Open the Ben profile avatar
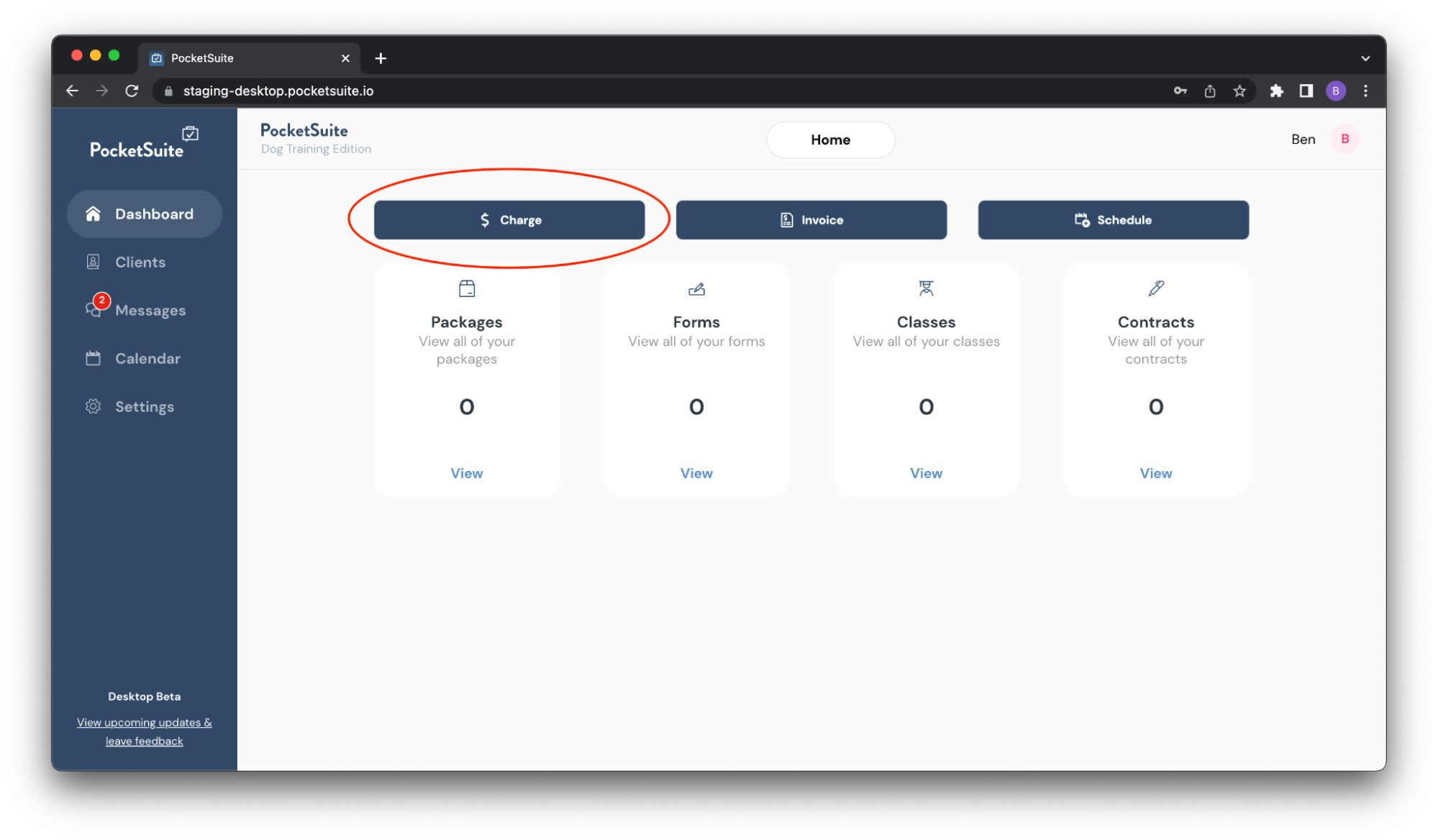1438x840 pixels. click(x=1344, y=140)
